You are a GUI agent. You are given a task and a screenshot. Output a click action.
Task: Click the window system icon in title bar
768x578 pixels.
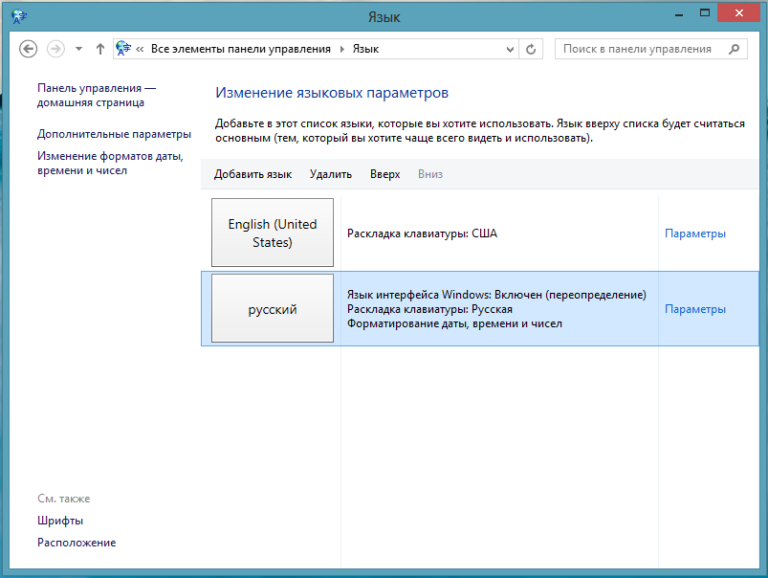tap(19, 17)
